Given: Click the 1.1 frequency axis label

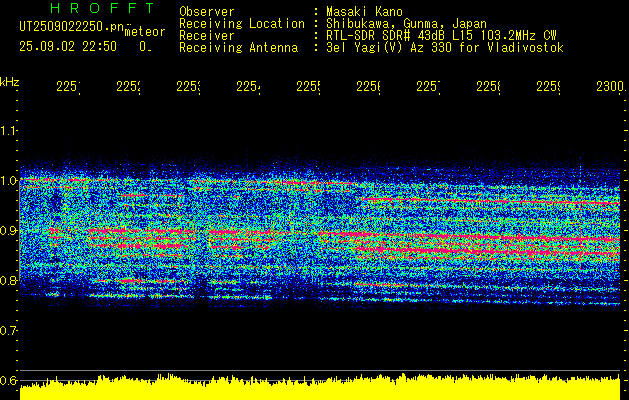Looking at the screenshot, I should [x=8, y=130].
